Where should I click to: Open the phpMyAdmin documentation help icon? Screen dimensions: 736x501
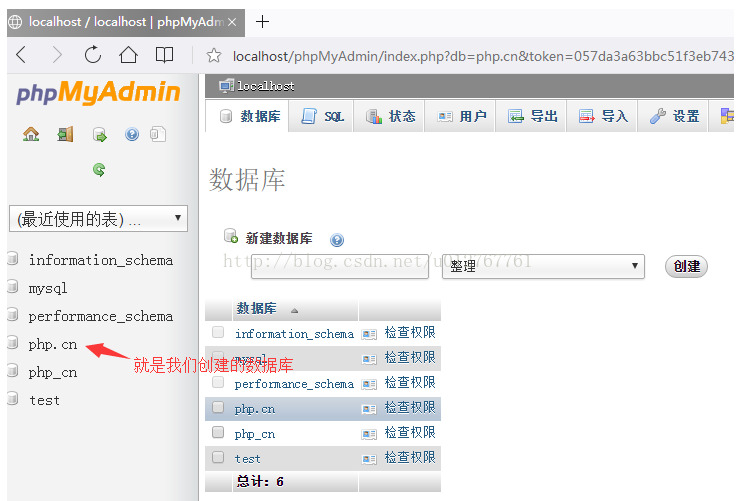(x=132, y=134)
